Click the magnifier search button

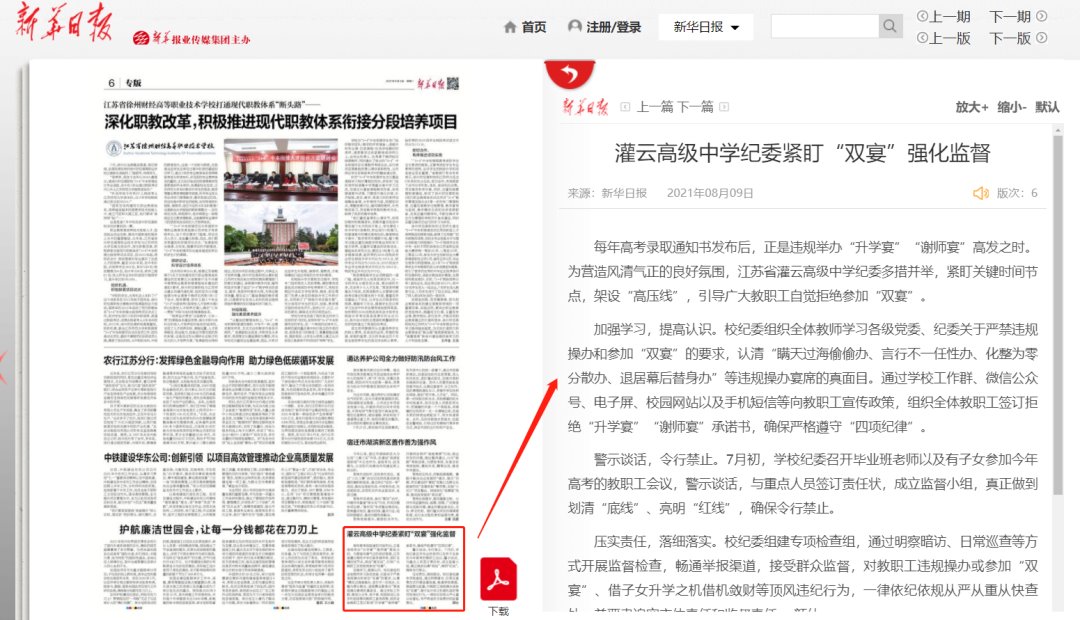coord(890,26)
